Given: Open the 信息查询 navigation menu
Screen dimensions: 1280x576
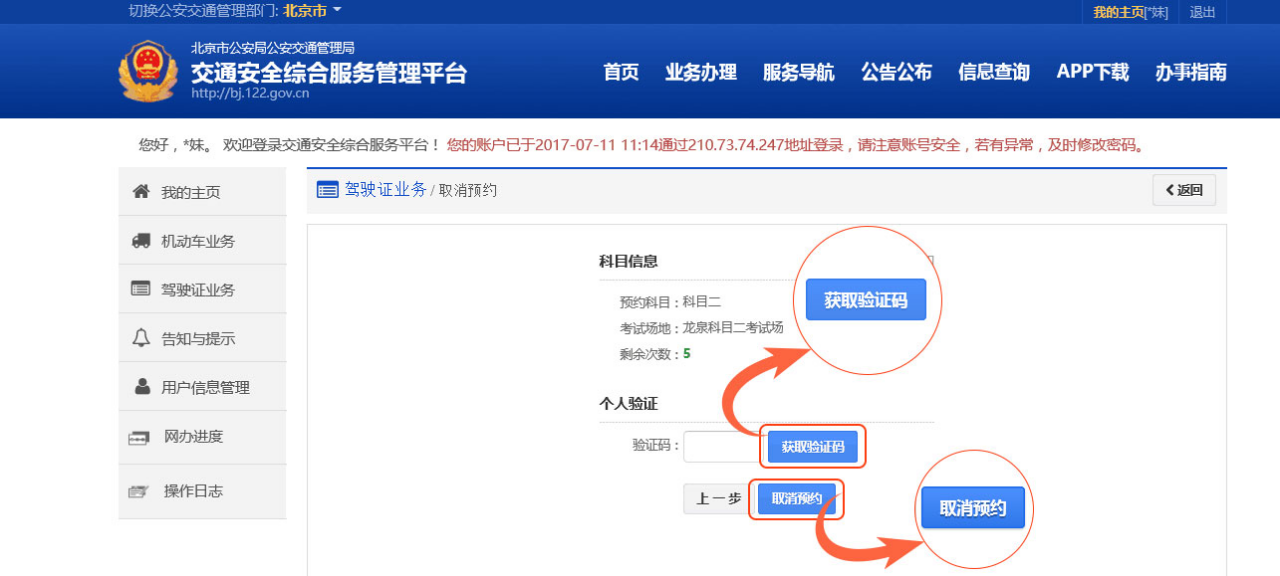Looking at the screenshot, I should pos(993,72).
